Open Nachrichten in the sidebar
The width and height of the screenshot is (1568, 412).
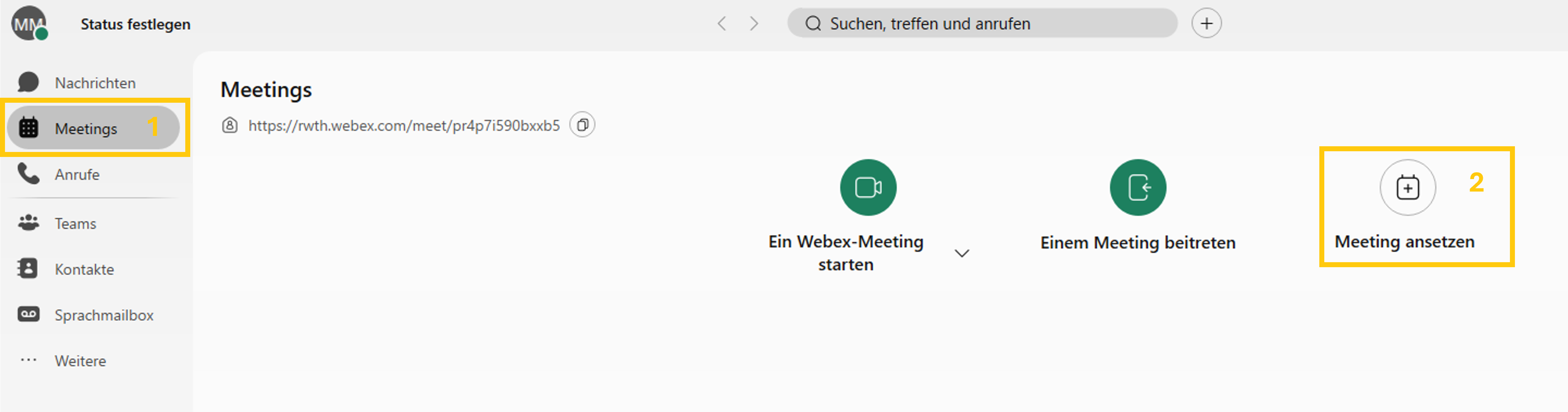click(94, 83)
